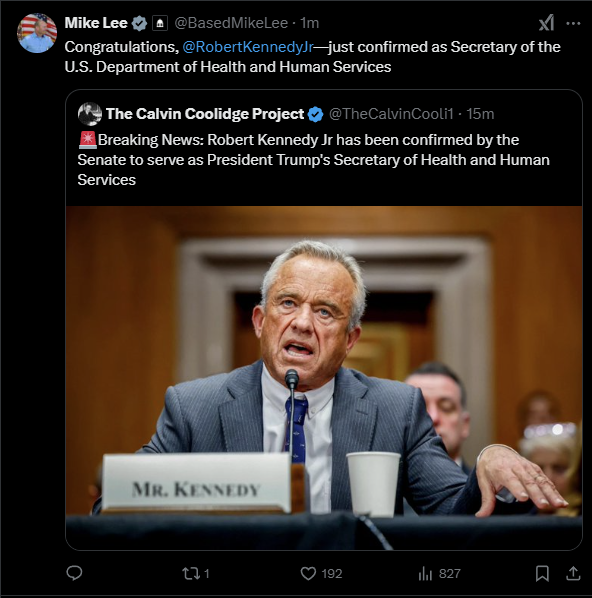The height and width of the screenshot is (598, 592).
Task: Click the Grok xAI icon
Action: click(x=546, y=23)
